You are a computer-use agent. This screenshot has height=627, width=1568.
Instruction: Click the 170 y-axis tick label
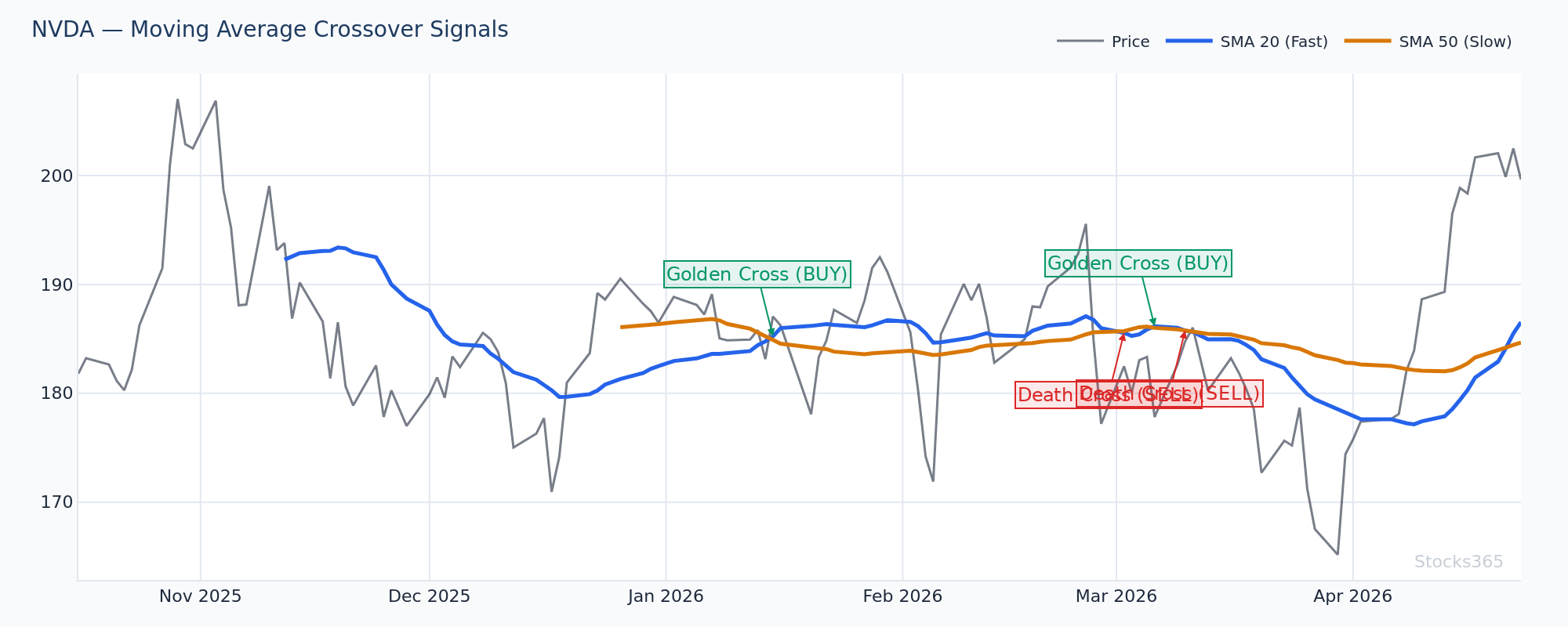click(56, 502)
